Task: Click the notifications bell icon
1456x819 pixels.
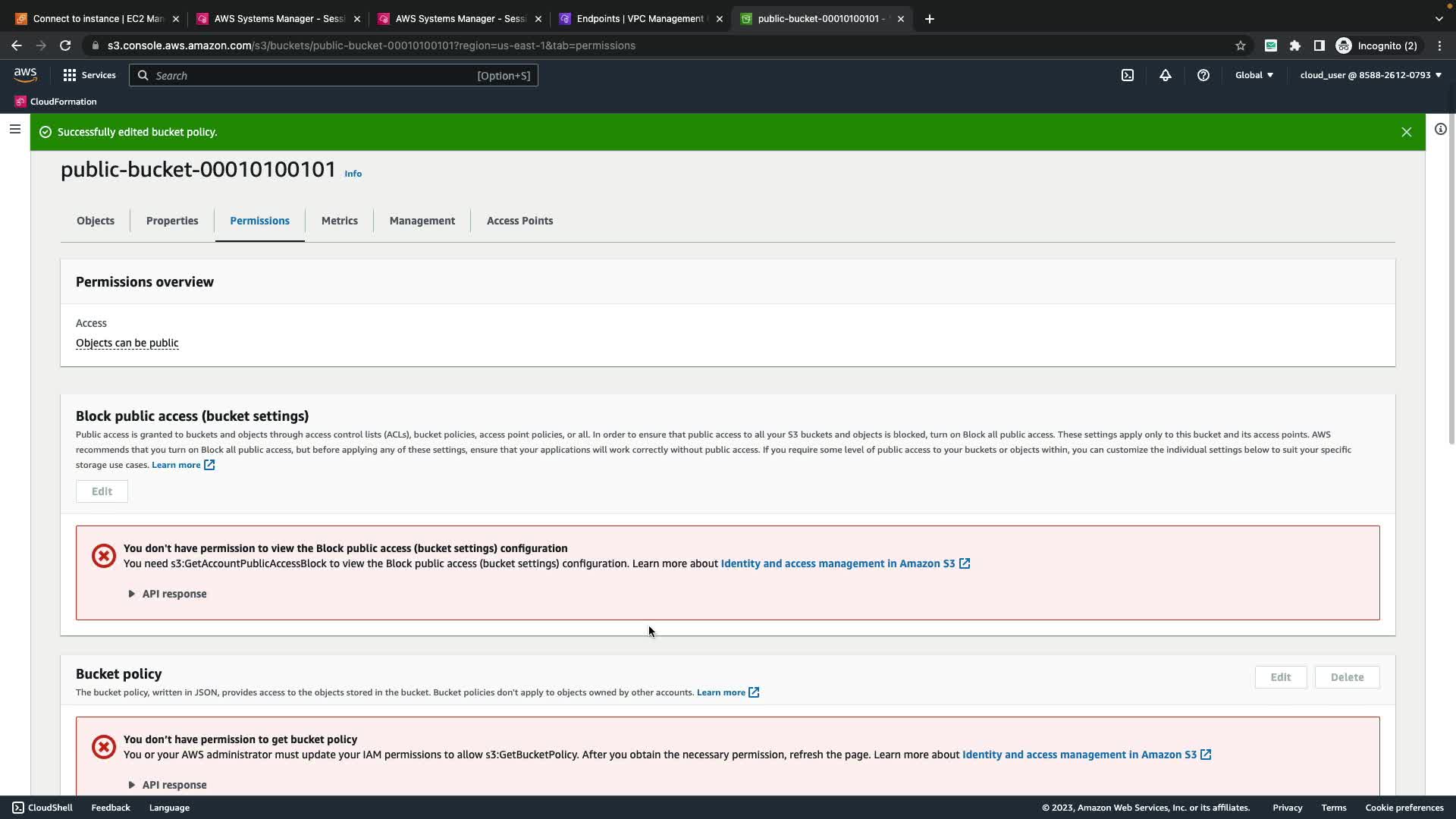Action: pos(1166,75)
